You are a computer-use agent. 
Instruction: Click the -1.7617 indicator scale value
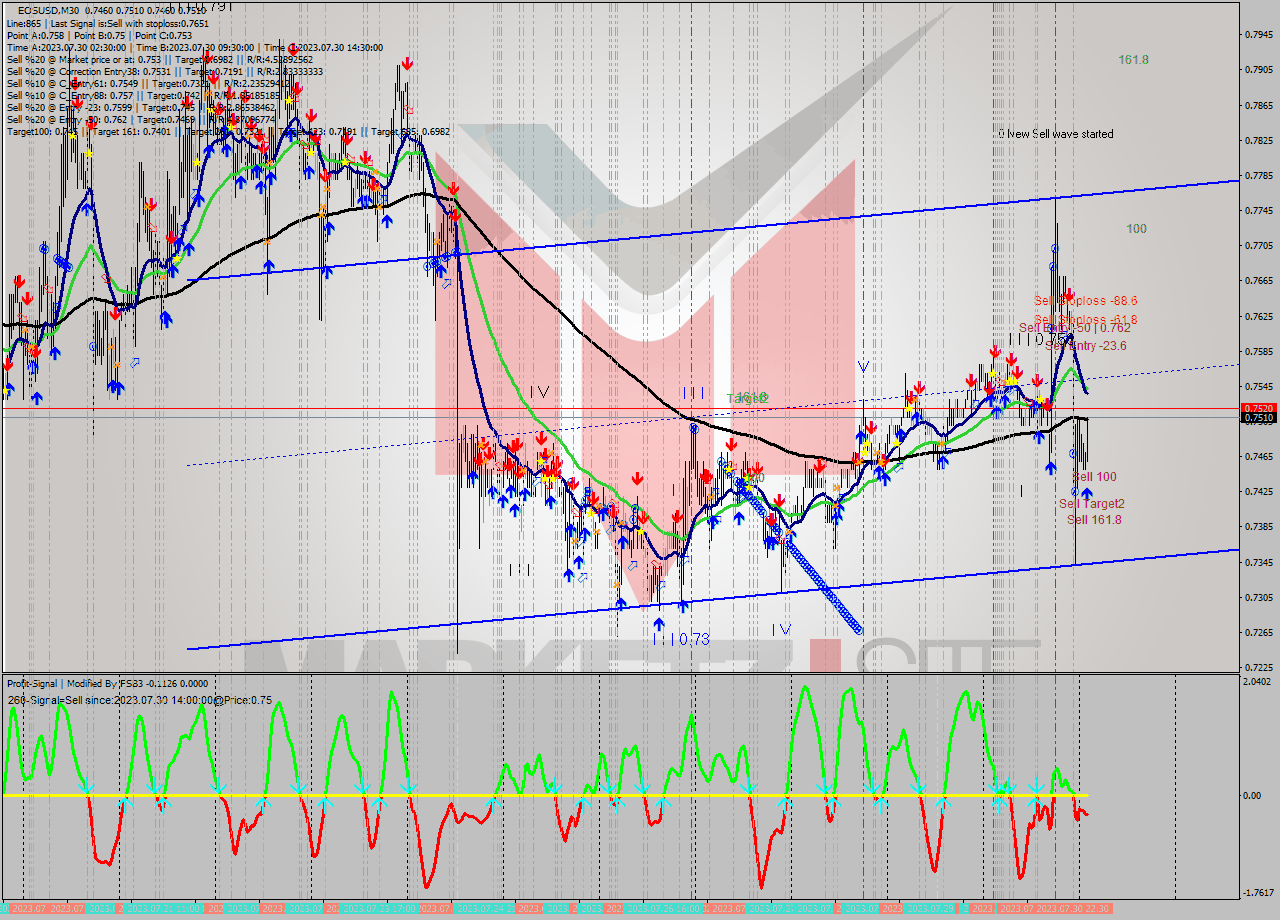click(1258, 893)
